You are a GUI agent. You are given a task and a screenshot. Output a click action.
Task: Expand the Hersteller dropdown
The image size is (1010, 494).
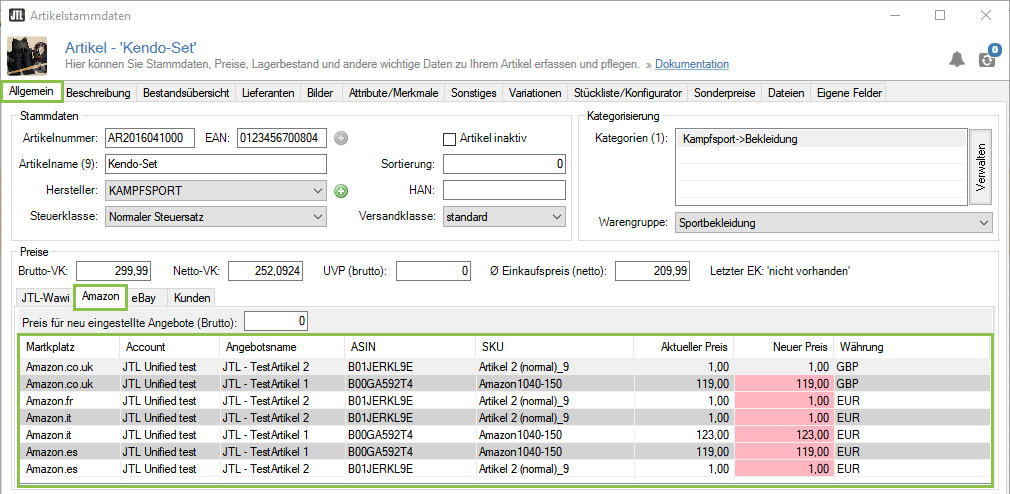coord(318,190)
